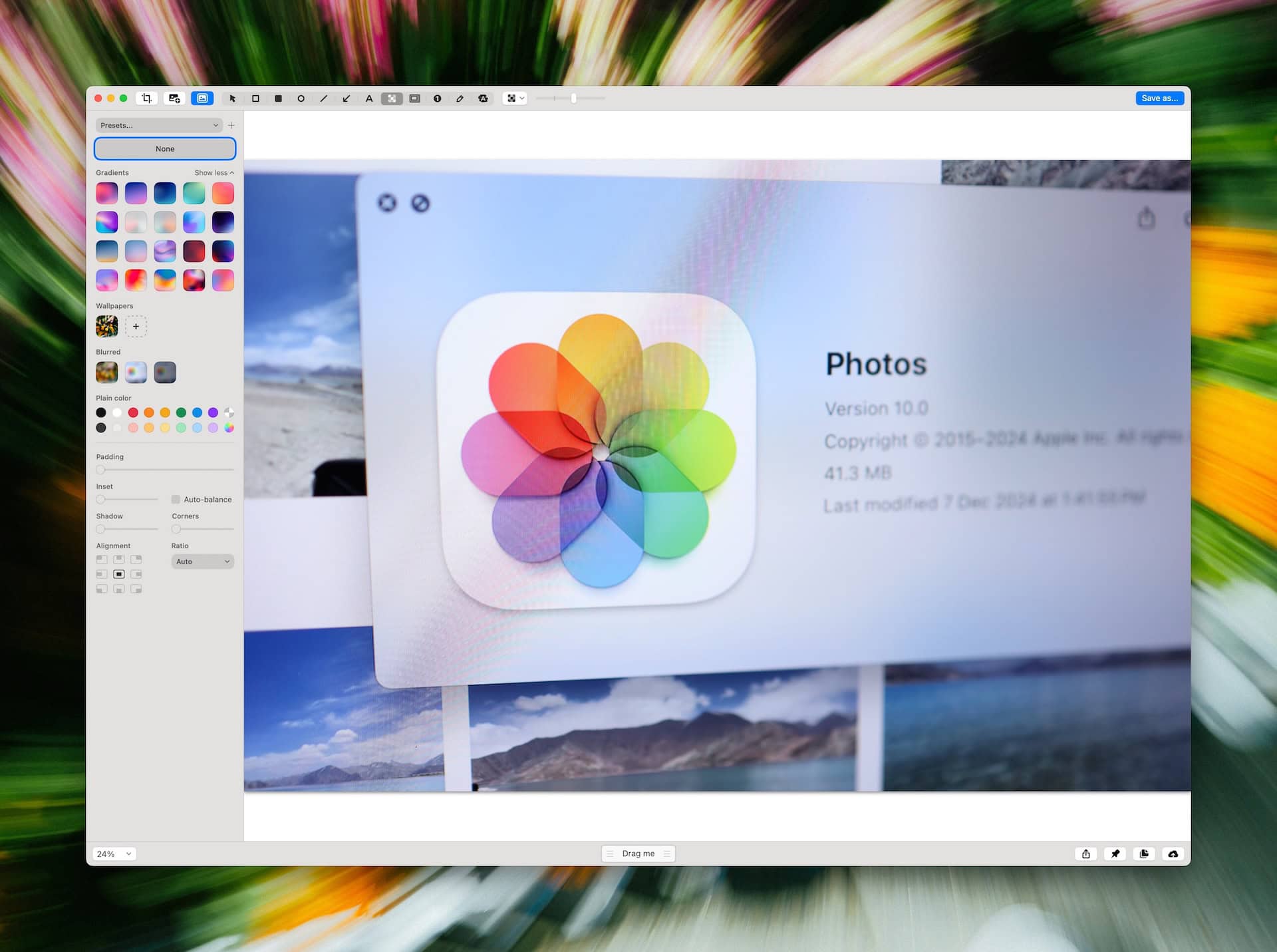Select the oval shape tool
This screenshot has width=1277, height=952.
click(x=301, y=98)
